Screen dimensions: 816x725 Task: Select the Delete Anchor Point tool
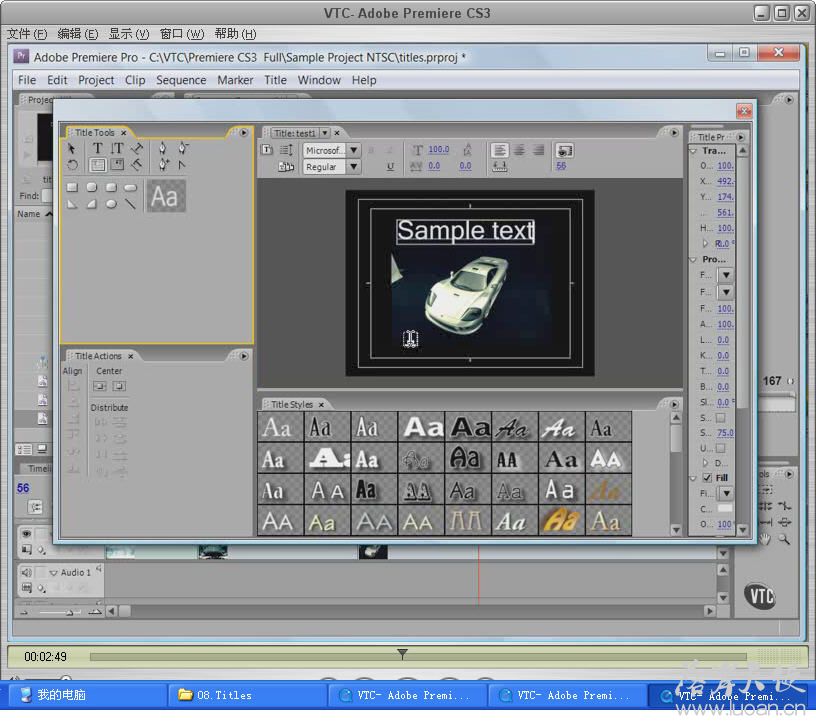coord(183,149)
